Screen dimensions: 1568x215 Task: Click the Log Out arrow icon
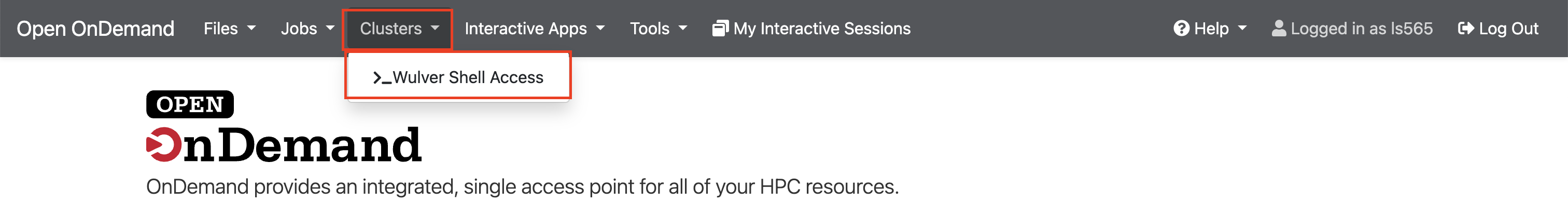1466,29
